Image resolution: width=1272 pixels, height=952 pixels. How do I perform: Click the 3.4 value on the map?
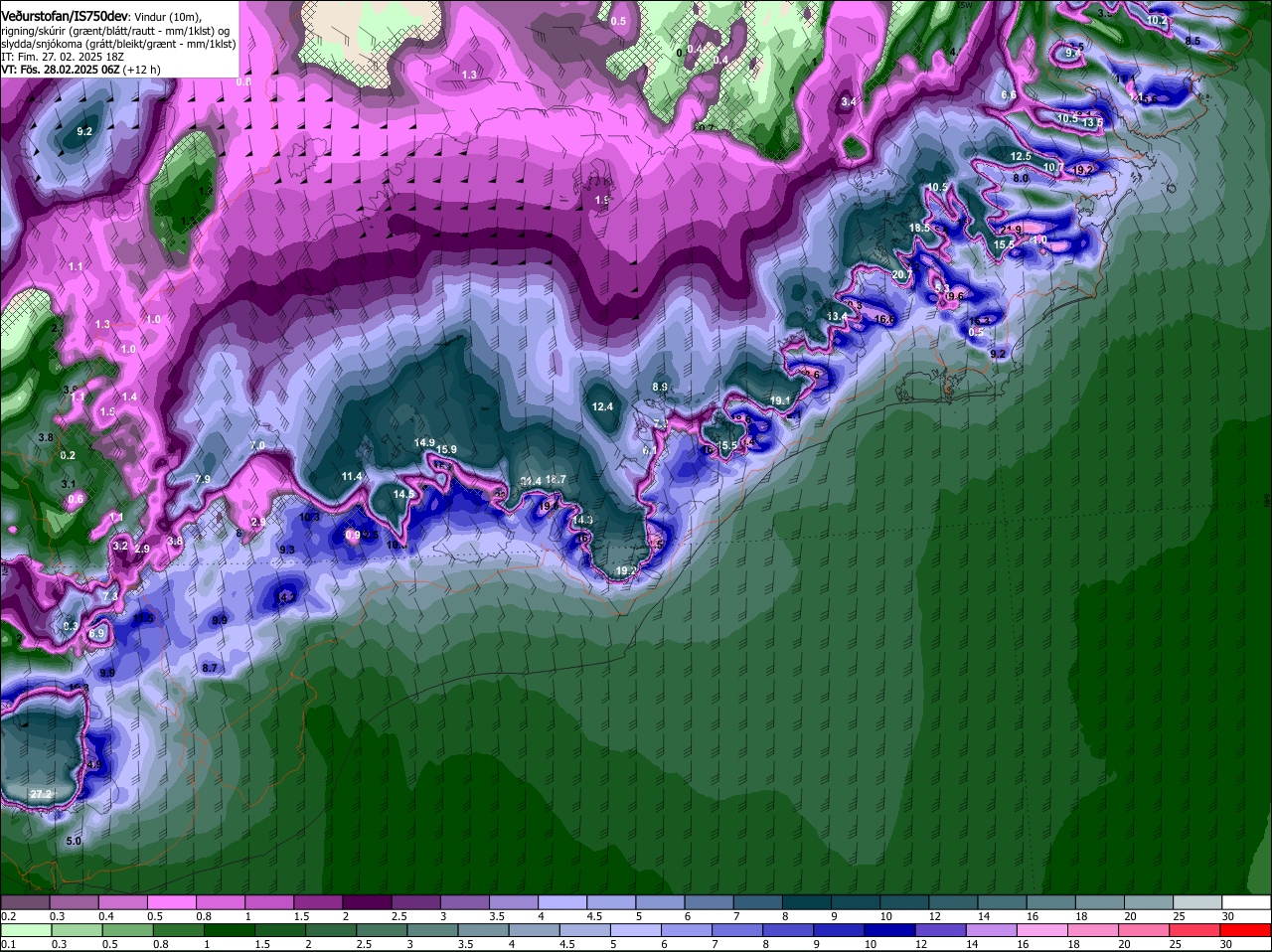point(849,101)
